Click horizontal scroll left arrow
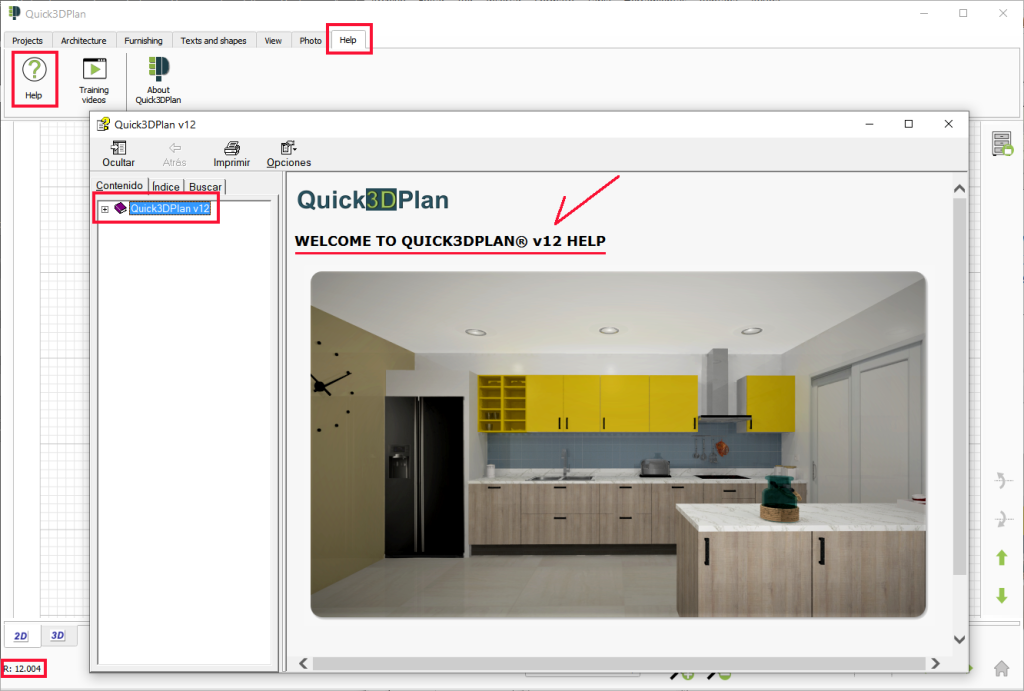 tap(304, 664)
